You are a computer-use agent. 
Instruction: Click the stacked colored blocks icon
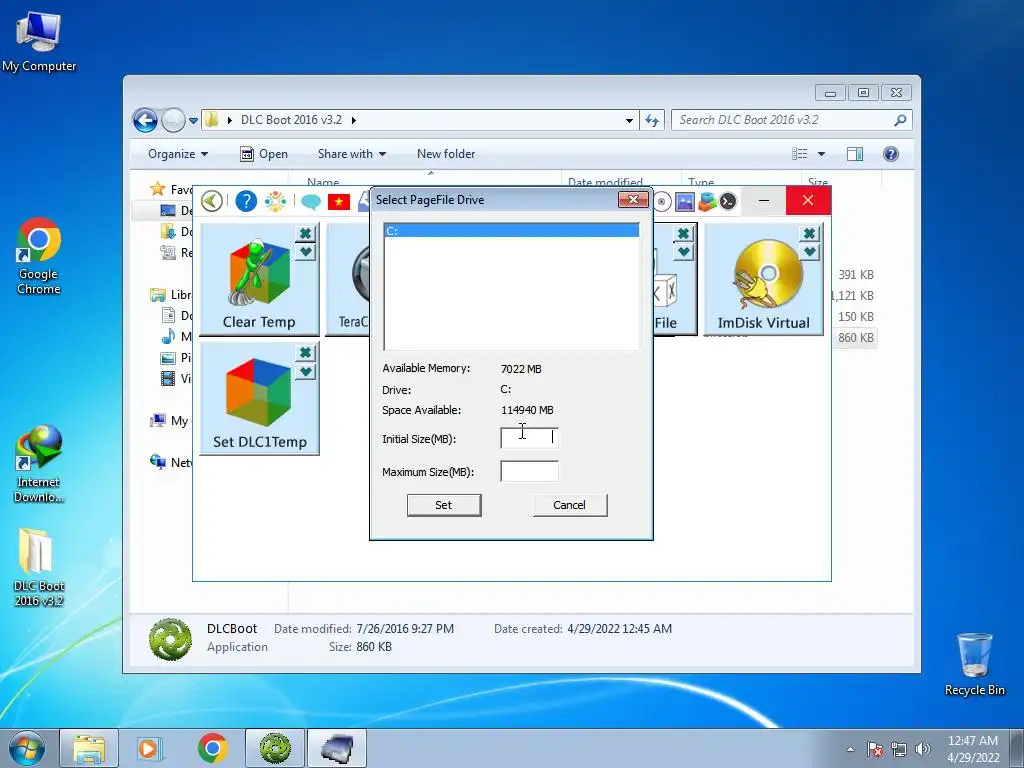pyautogui.click(x=707, y=202)
